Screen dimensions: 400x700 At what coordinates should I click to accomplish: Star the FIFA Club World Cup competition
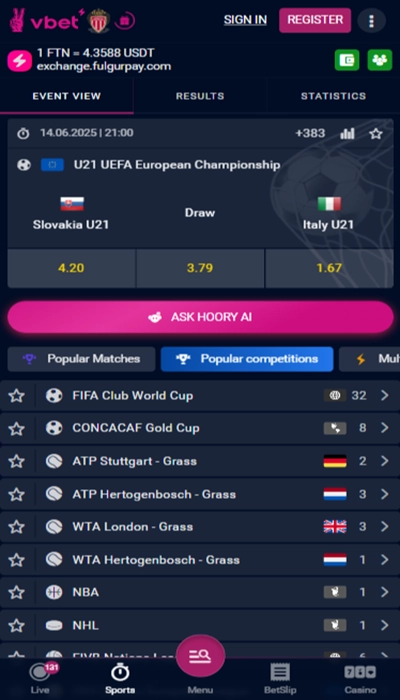[17, 396]
